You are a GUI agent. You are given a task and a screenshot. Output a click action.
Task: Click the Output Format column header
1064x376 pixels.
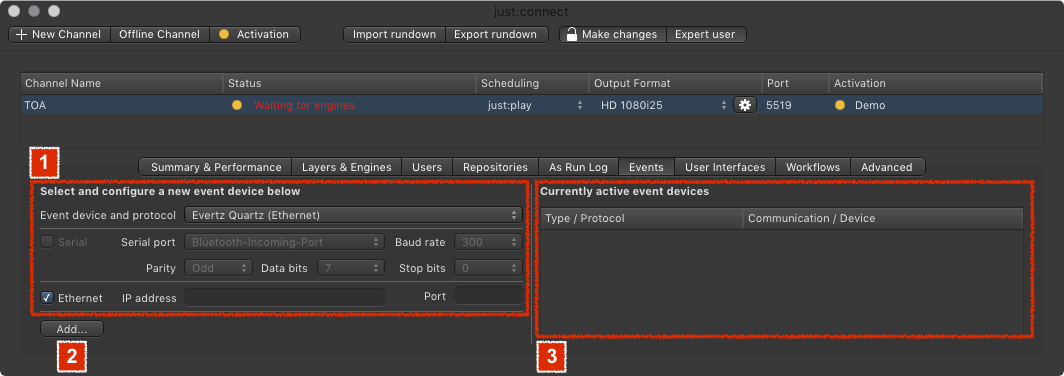675,83
